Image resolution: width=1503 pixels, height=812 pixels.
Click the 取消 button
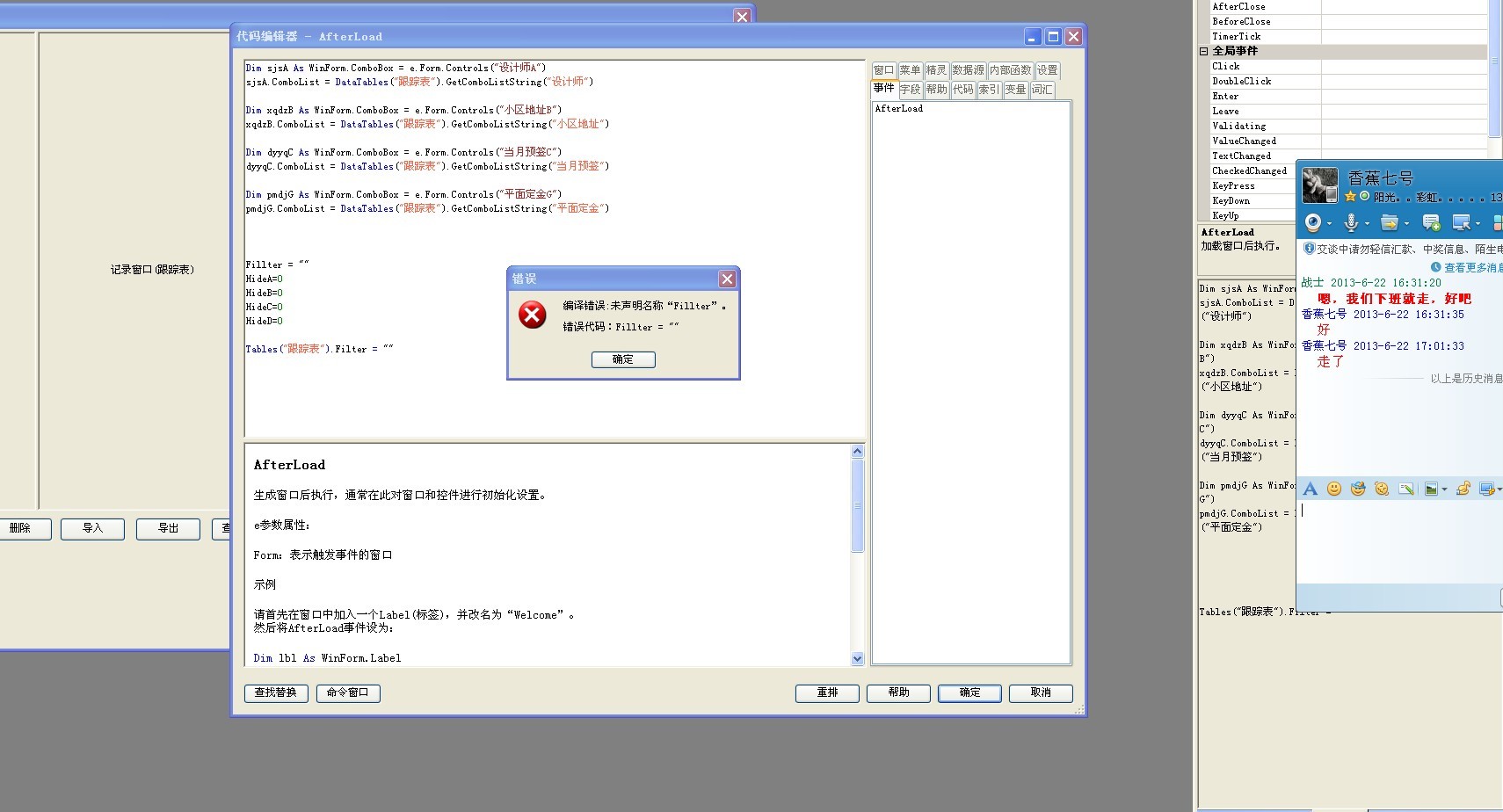(x=1041, y=692)
